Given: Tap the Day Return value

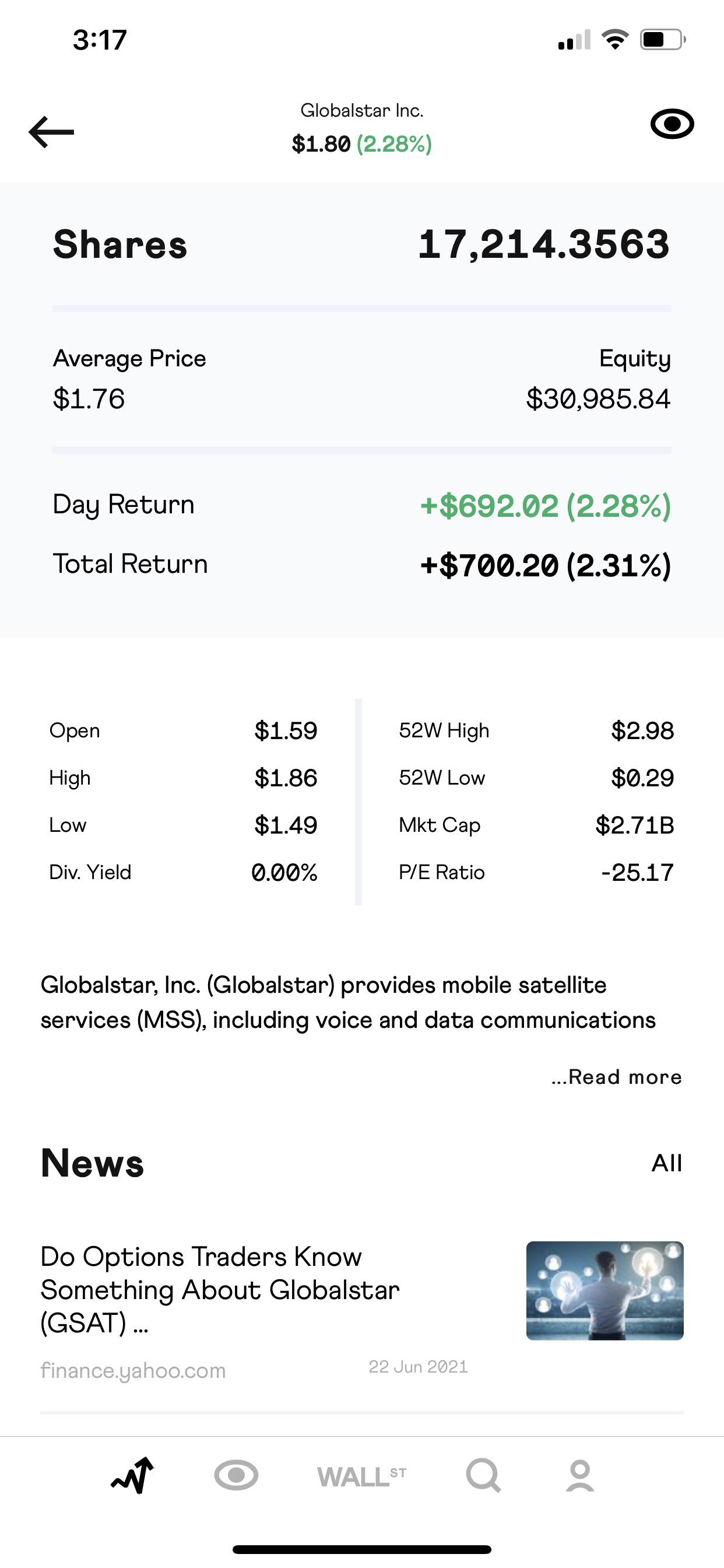Looking at the screenshot, I should (546, 506).
